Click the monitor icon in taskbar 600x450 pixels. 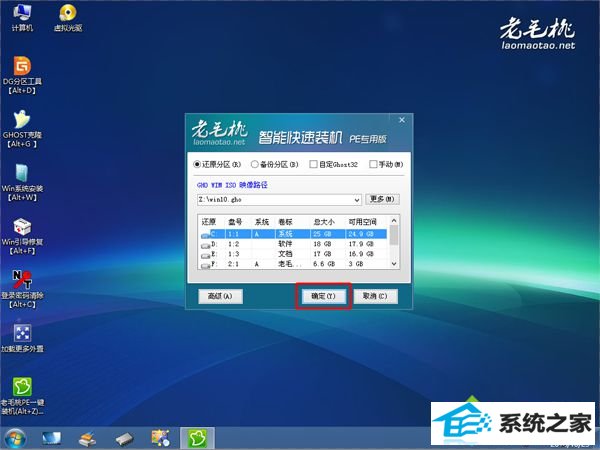pyautogui.click(x=51, y=439)
